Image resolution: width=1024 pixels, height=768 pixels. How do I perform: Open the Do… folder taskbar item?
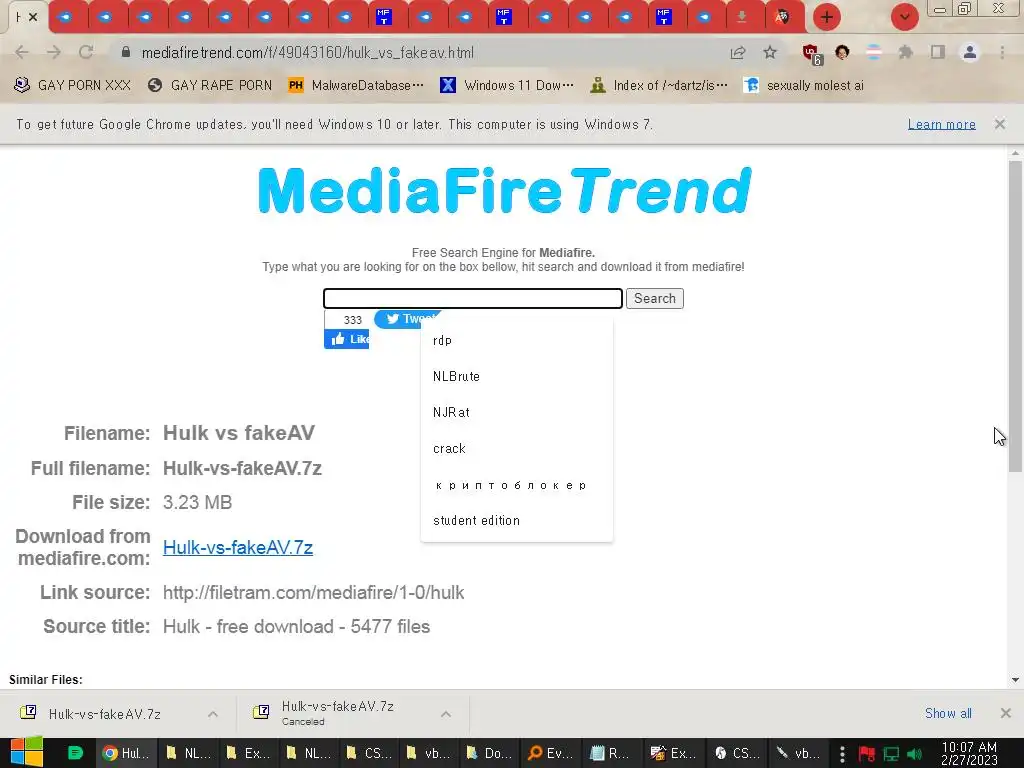[489, 753]
